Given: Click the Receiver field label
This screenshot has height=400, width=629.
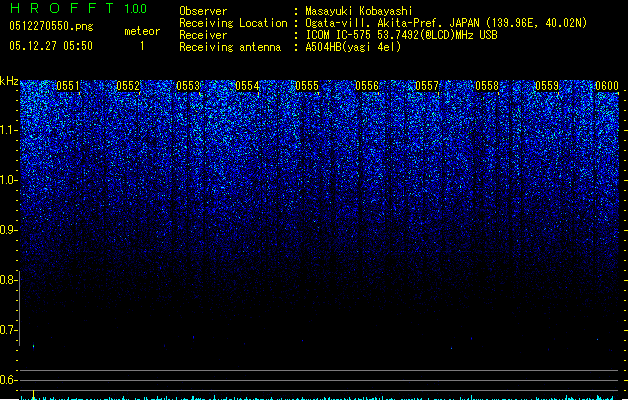Looking at the screenshot, I should tap(203, 35).
